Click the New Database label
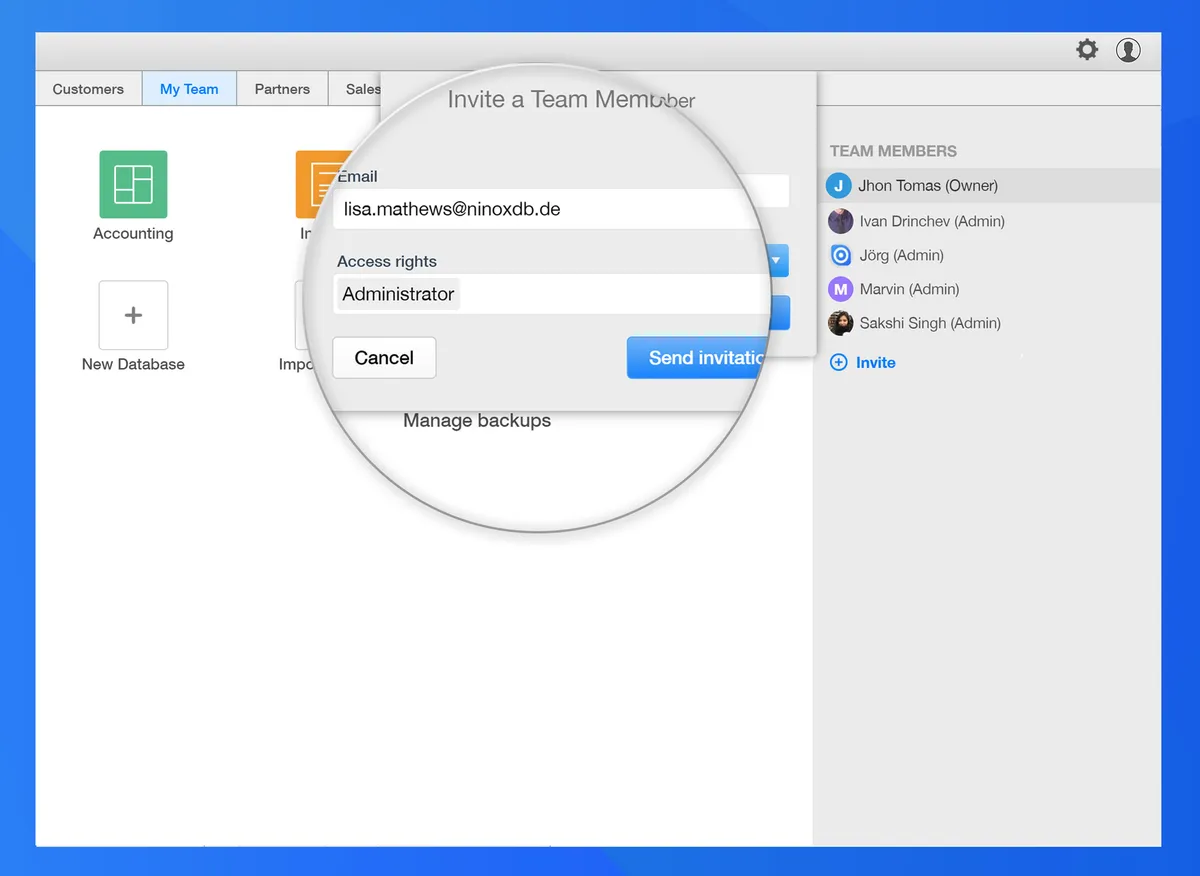 pos(133,365)
